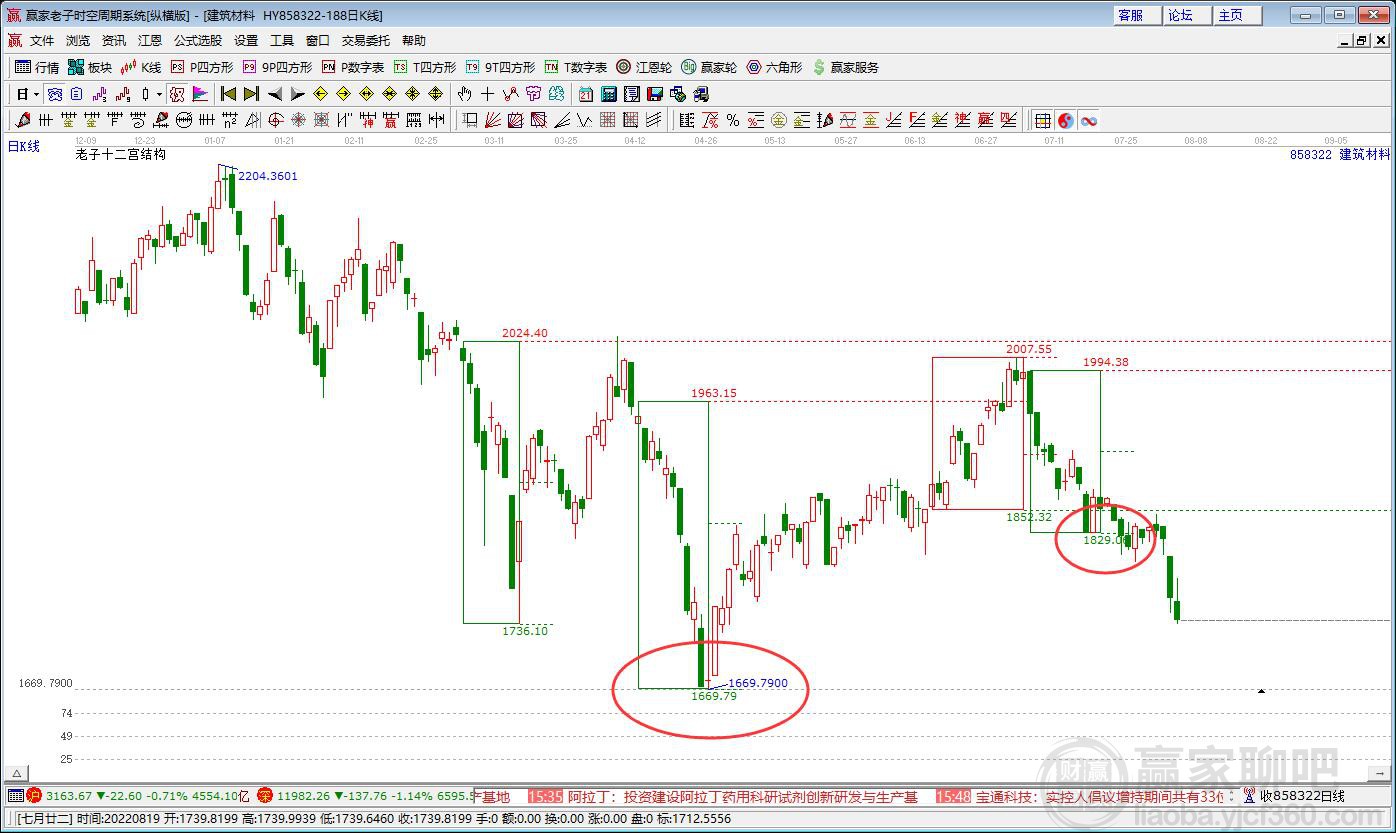1396x833 pixels.
Task: Select the hand pan tool
Action: point(464,94)
